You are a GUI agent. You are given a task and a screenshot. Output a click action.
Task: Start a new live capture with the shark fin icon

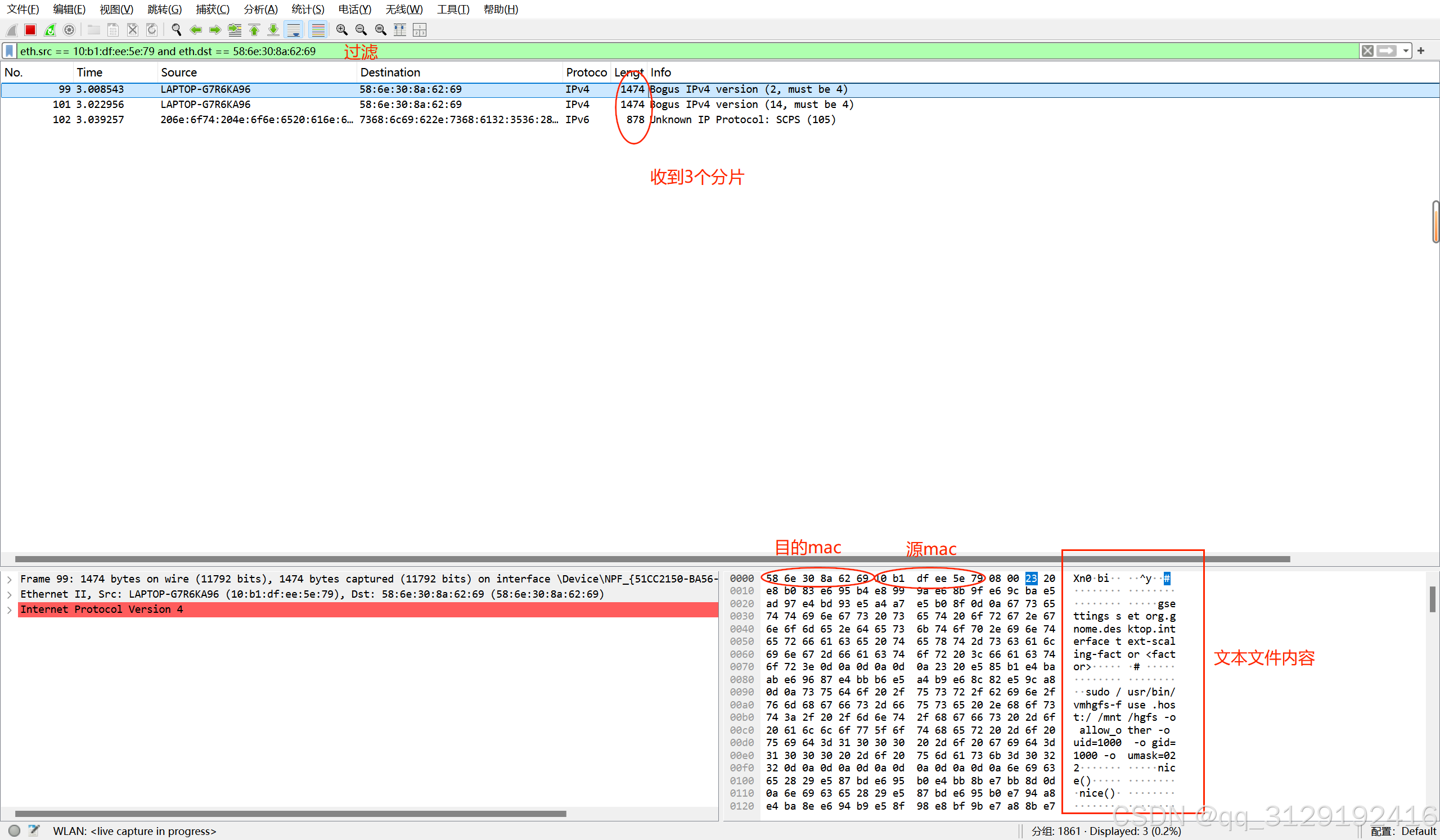point(11,30)
